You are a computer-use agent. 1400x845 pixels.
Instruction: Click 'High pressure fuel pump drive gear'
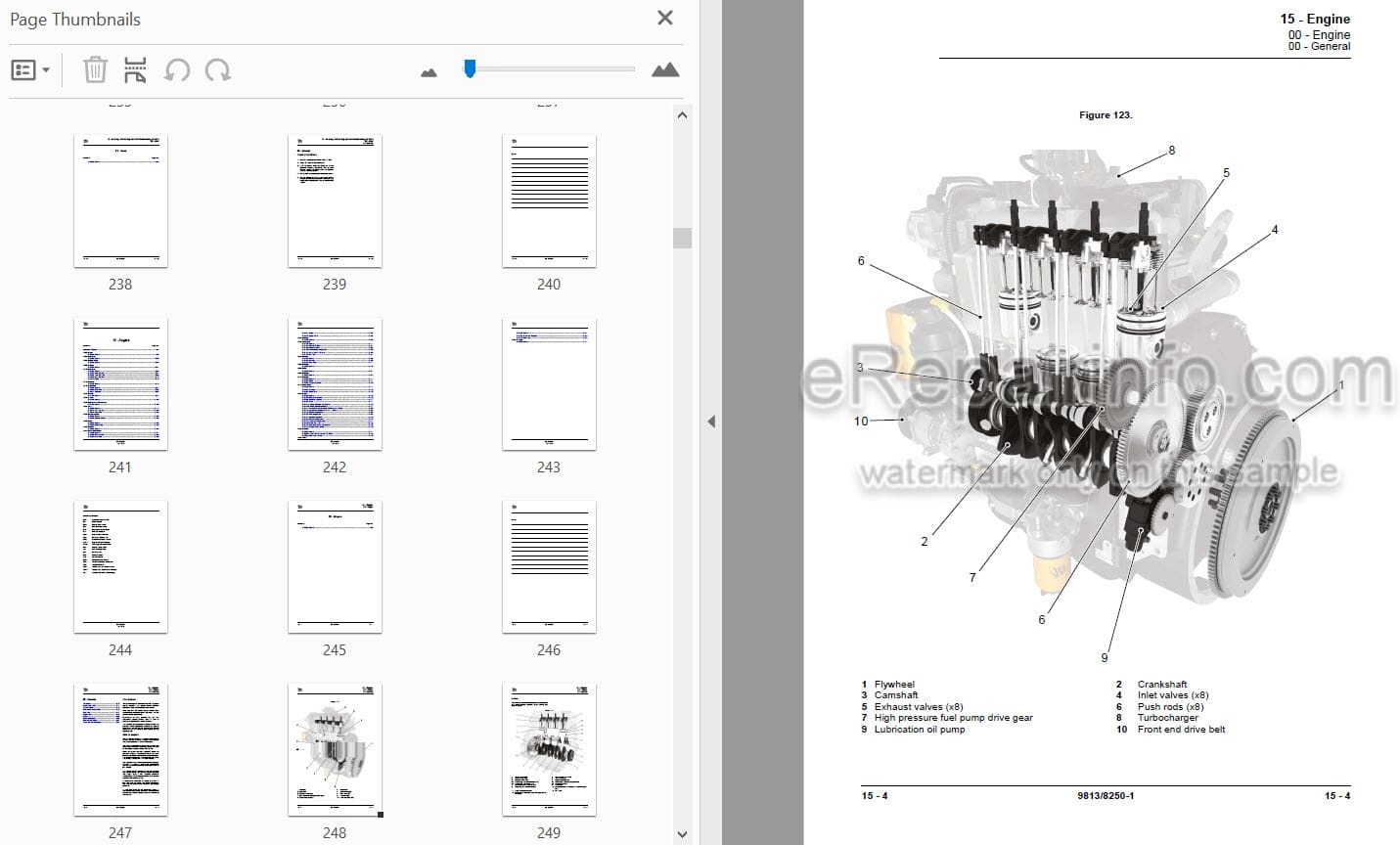pyautogui.click(x=954, y=718)
